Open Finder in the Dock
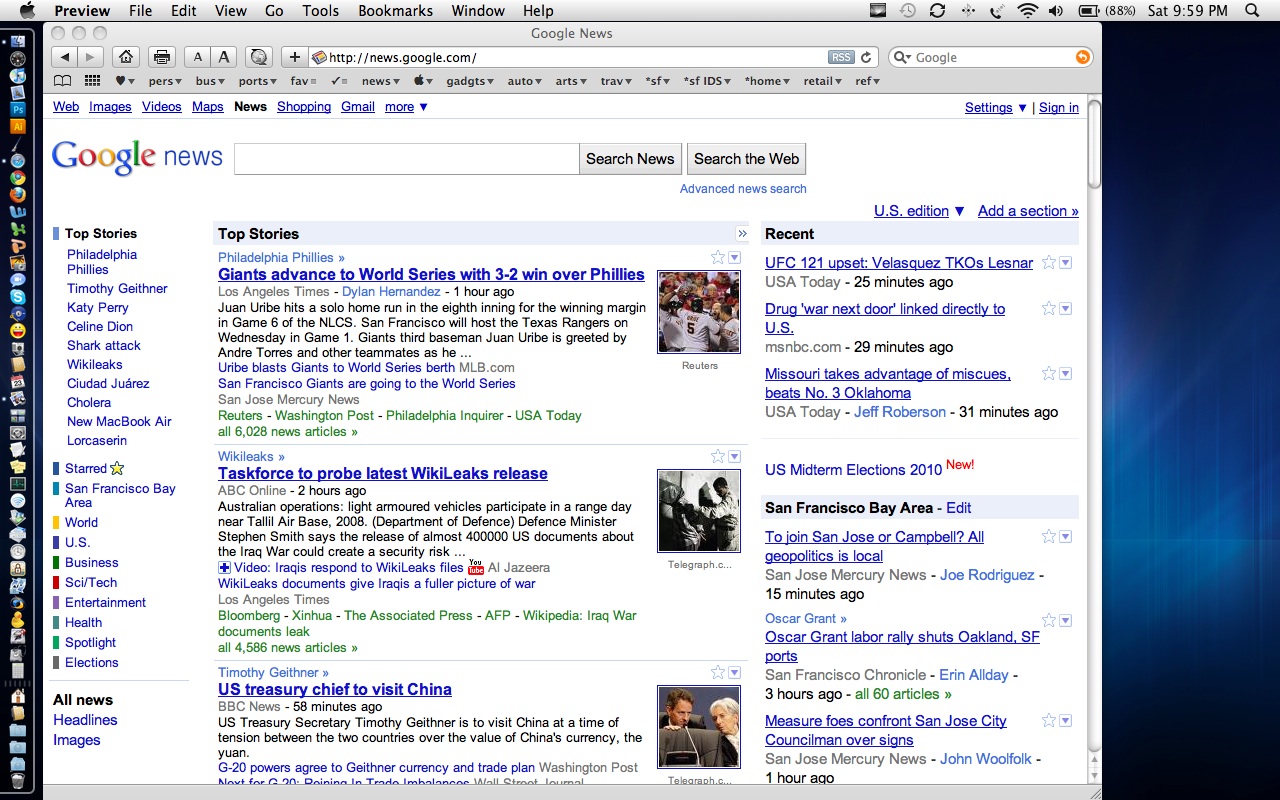The image size is (1280, 800). (x=18, y=41)
